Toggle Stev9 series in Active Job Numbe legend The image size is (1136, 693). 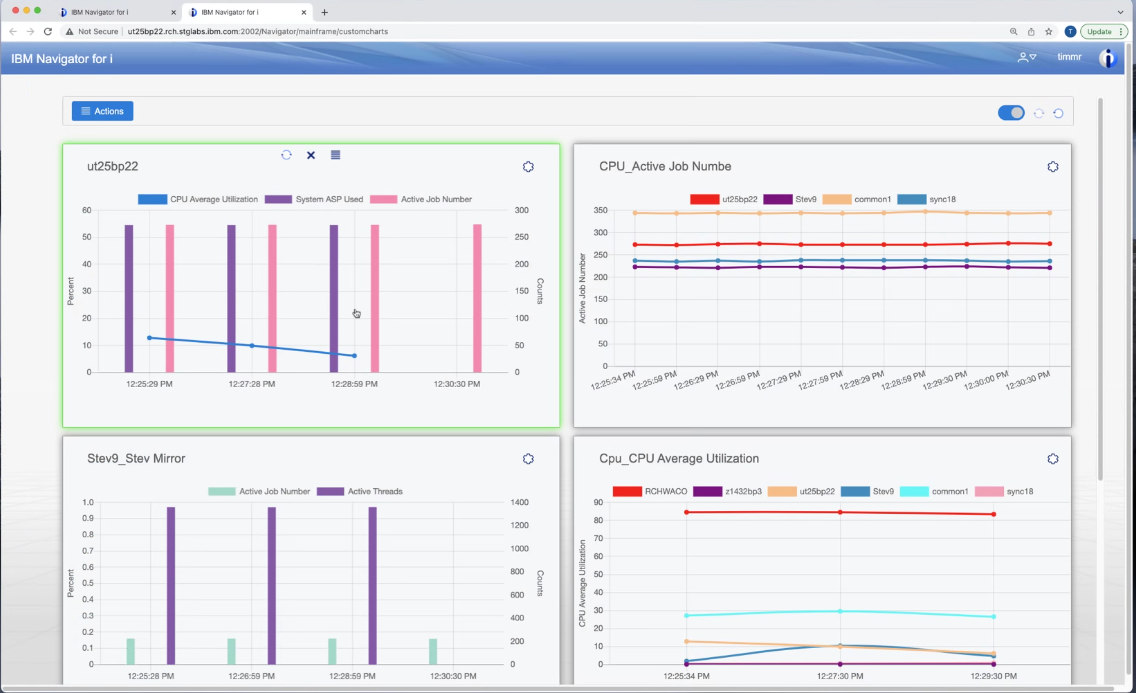(x=790, y=199)
